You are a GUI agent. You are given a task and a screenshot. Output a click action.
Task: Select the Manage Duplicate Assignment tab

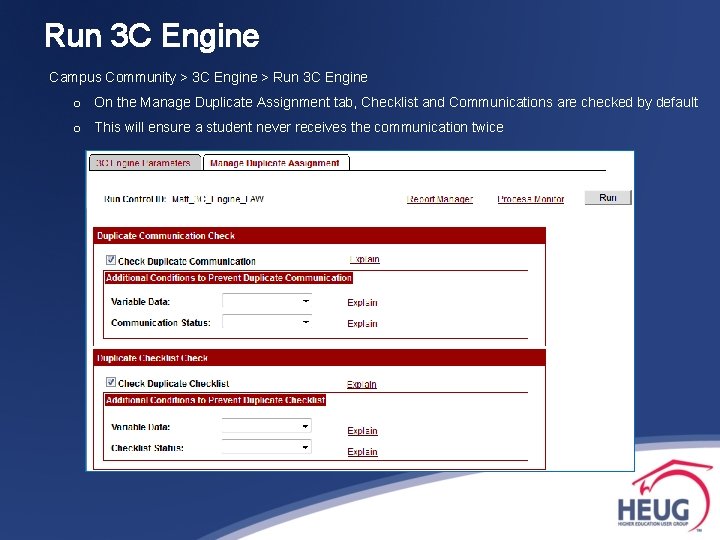coord(276,163)
